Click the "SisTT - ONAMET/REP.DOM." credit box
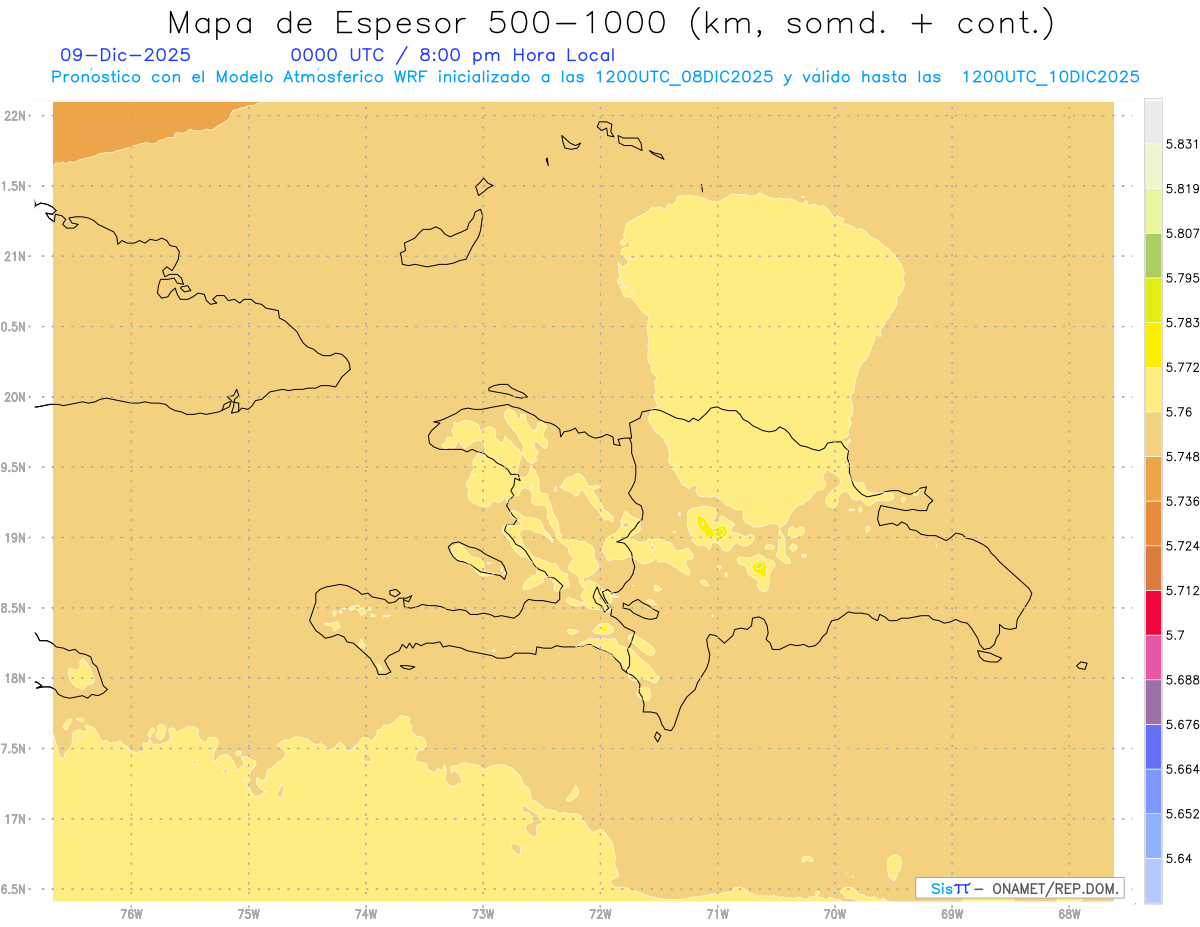Screen dimensions: 1200x927 [x=1020, y=888]
